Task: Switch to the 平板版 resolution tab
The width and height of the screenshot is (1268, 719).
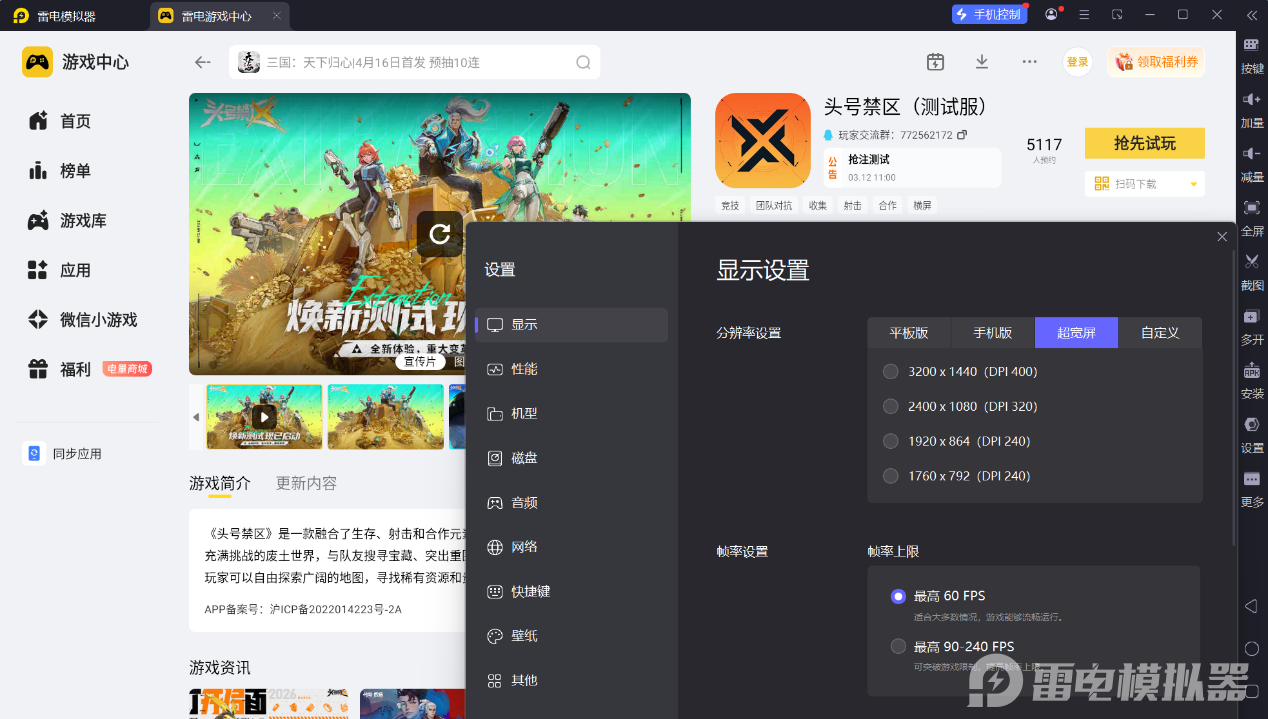Action: pos(909,332)
